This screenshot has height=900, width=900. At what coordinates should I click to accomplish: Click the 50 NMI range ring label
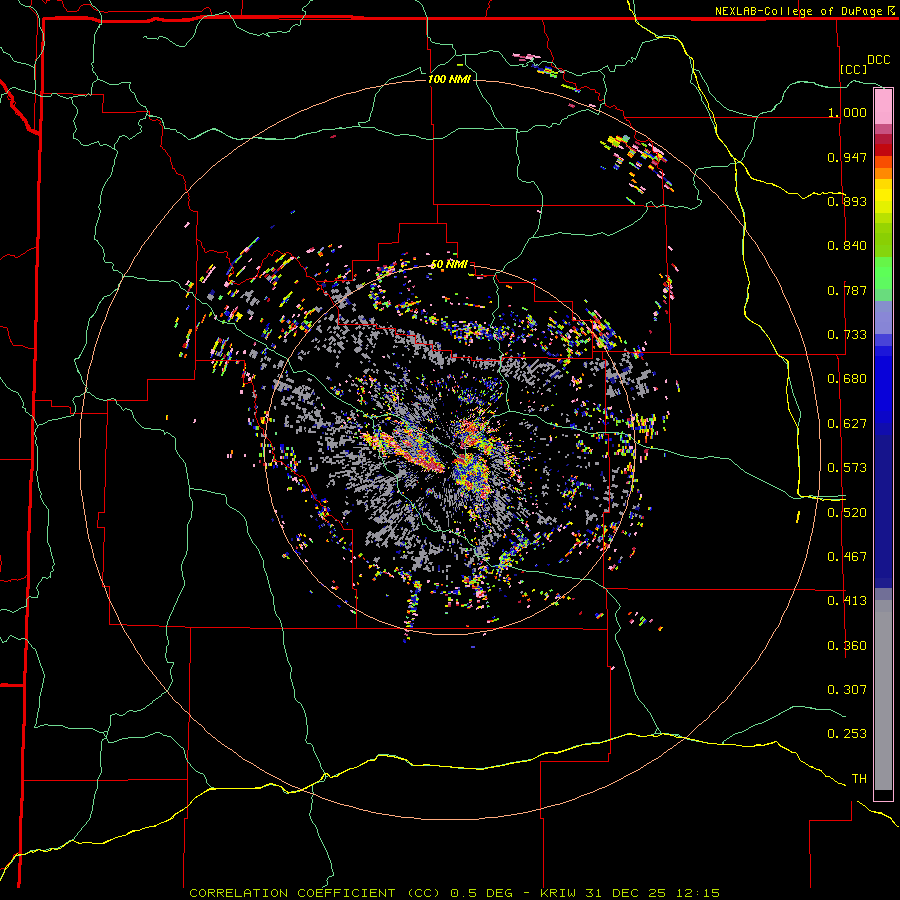point(449,264)
